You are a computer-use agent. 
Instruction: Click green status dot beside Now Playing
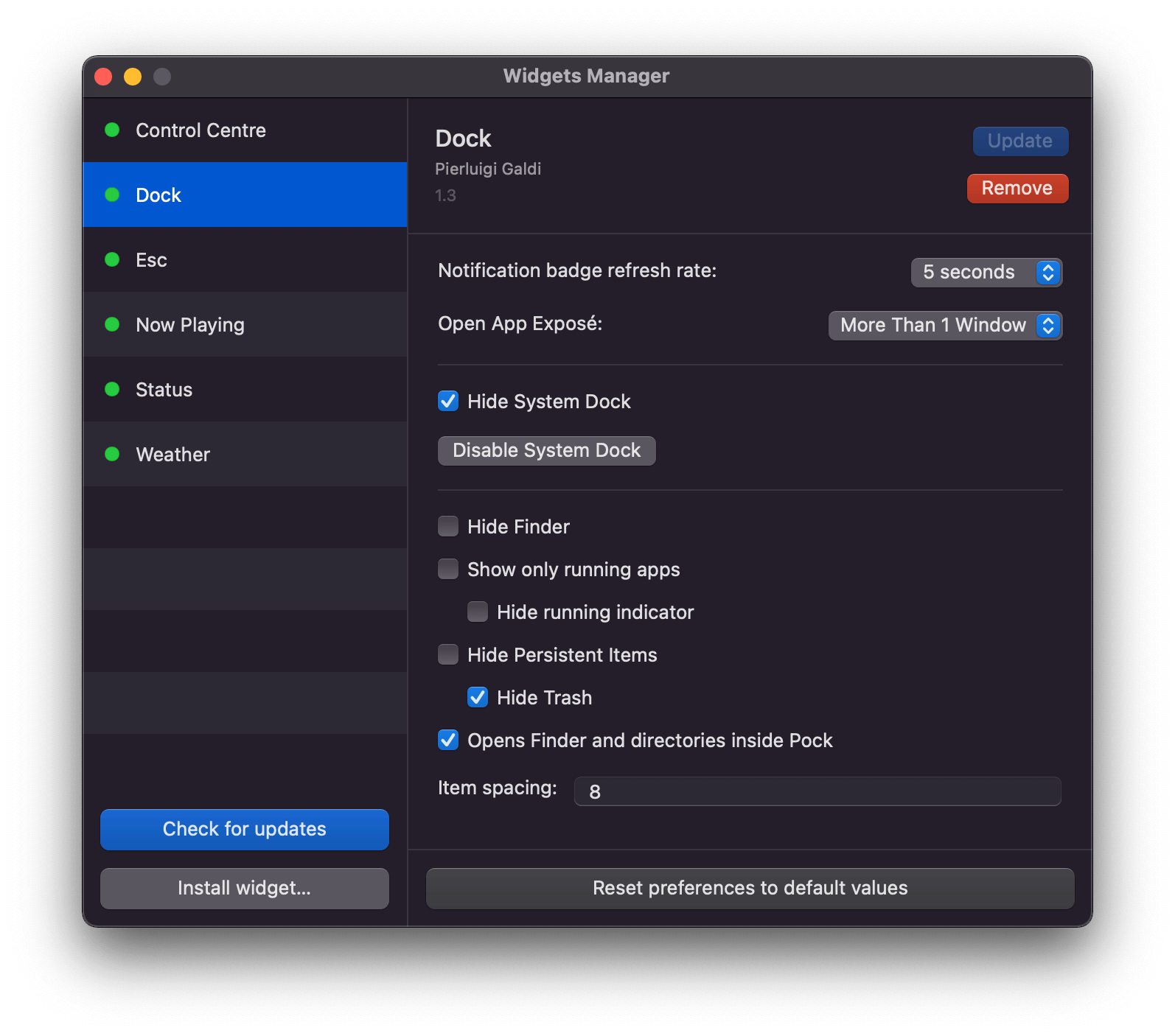coord(112,324)
